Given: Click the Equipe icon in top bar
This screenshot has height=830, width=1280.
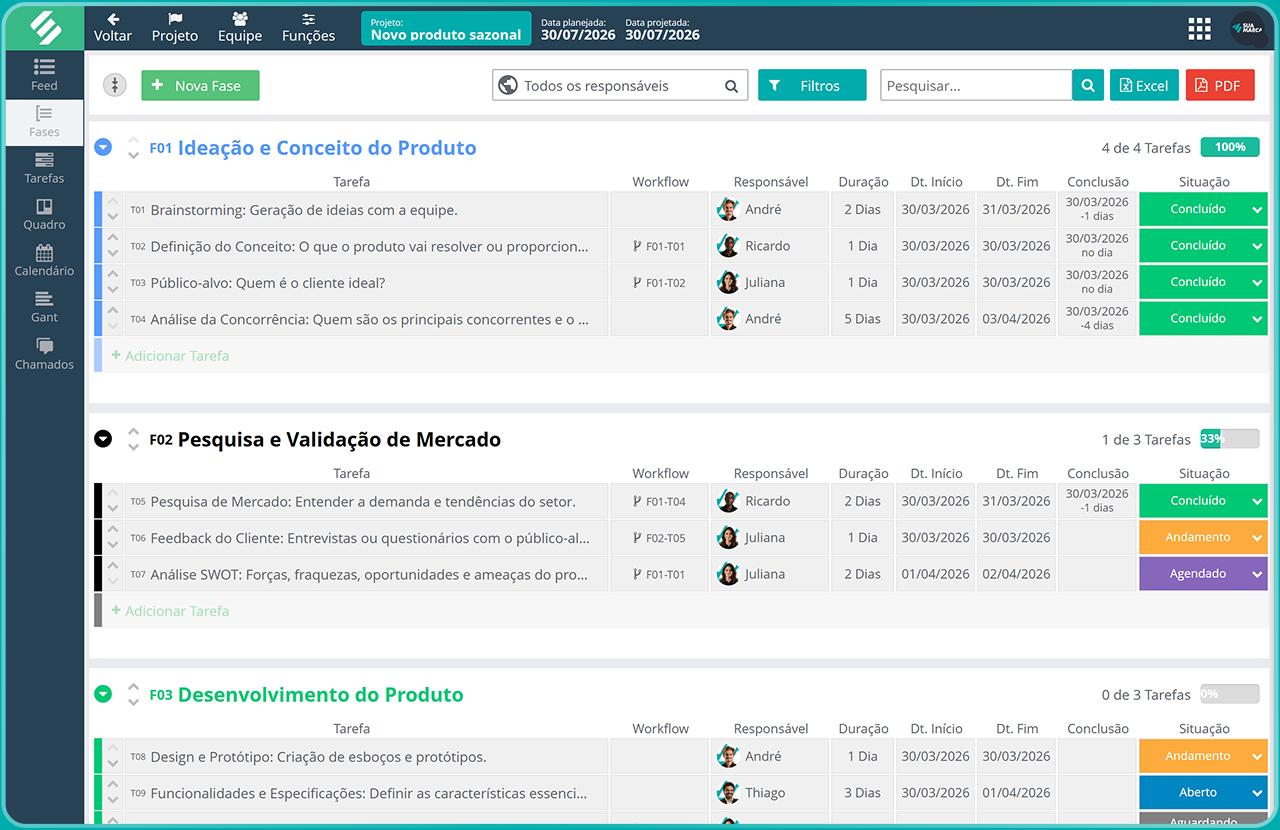Looking at the screenshot, I should tap(239, 27).
